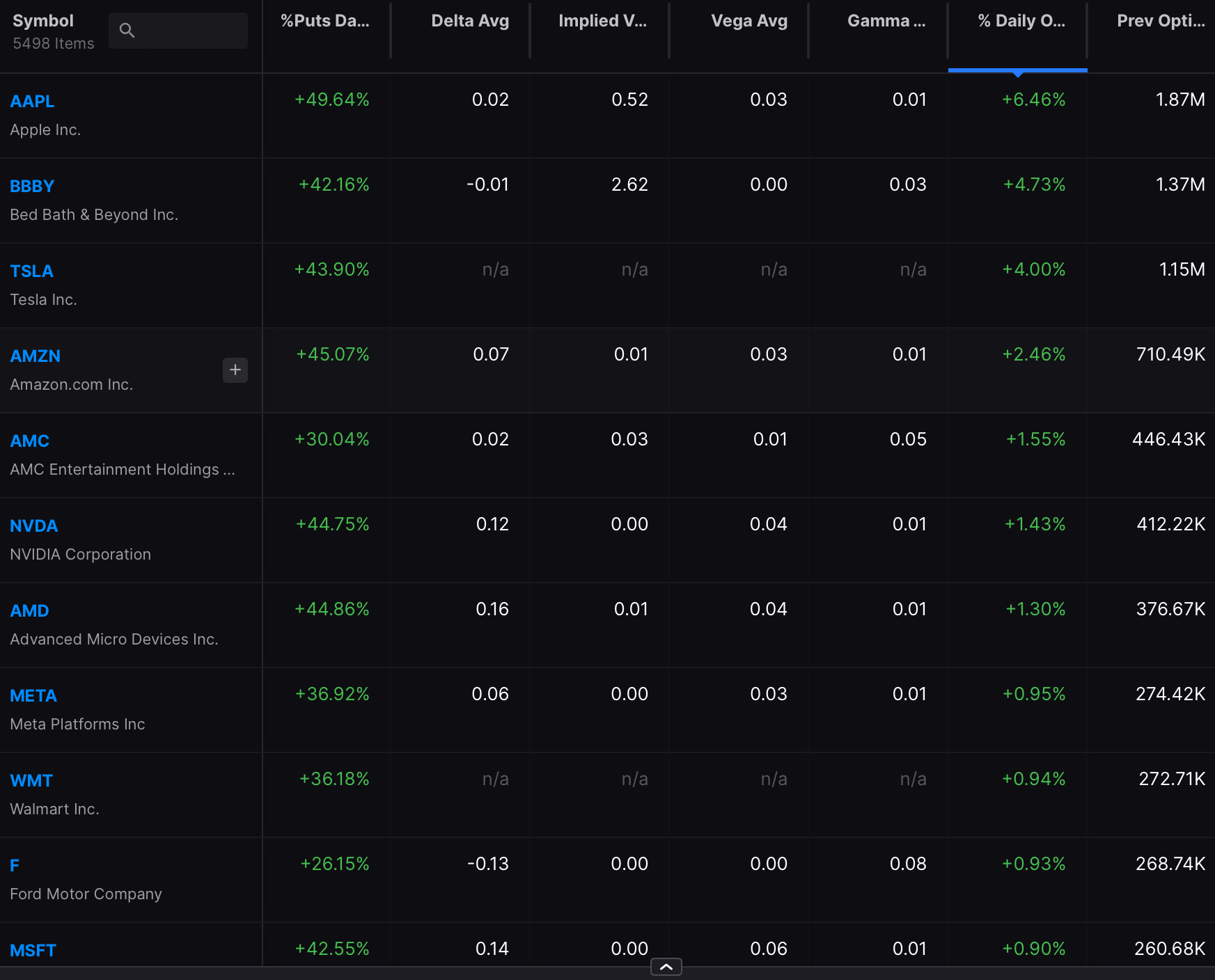
Task: Click Ford previous options 268.74K
Action: coord(1170,864)
